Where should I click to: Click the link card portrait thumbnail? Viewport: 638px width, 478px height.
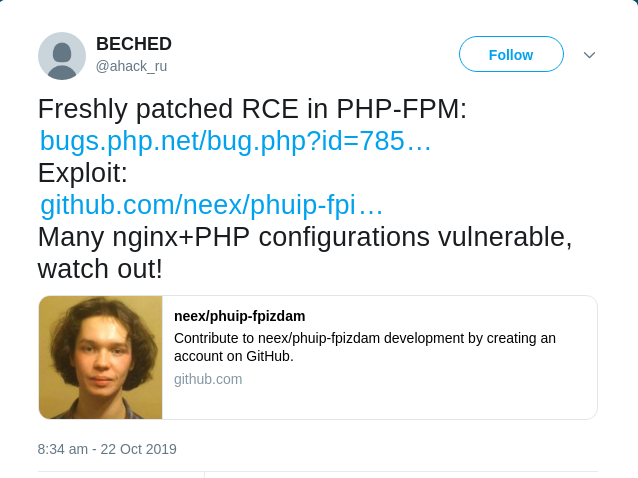[x=101, y=357]
